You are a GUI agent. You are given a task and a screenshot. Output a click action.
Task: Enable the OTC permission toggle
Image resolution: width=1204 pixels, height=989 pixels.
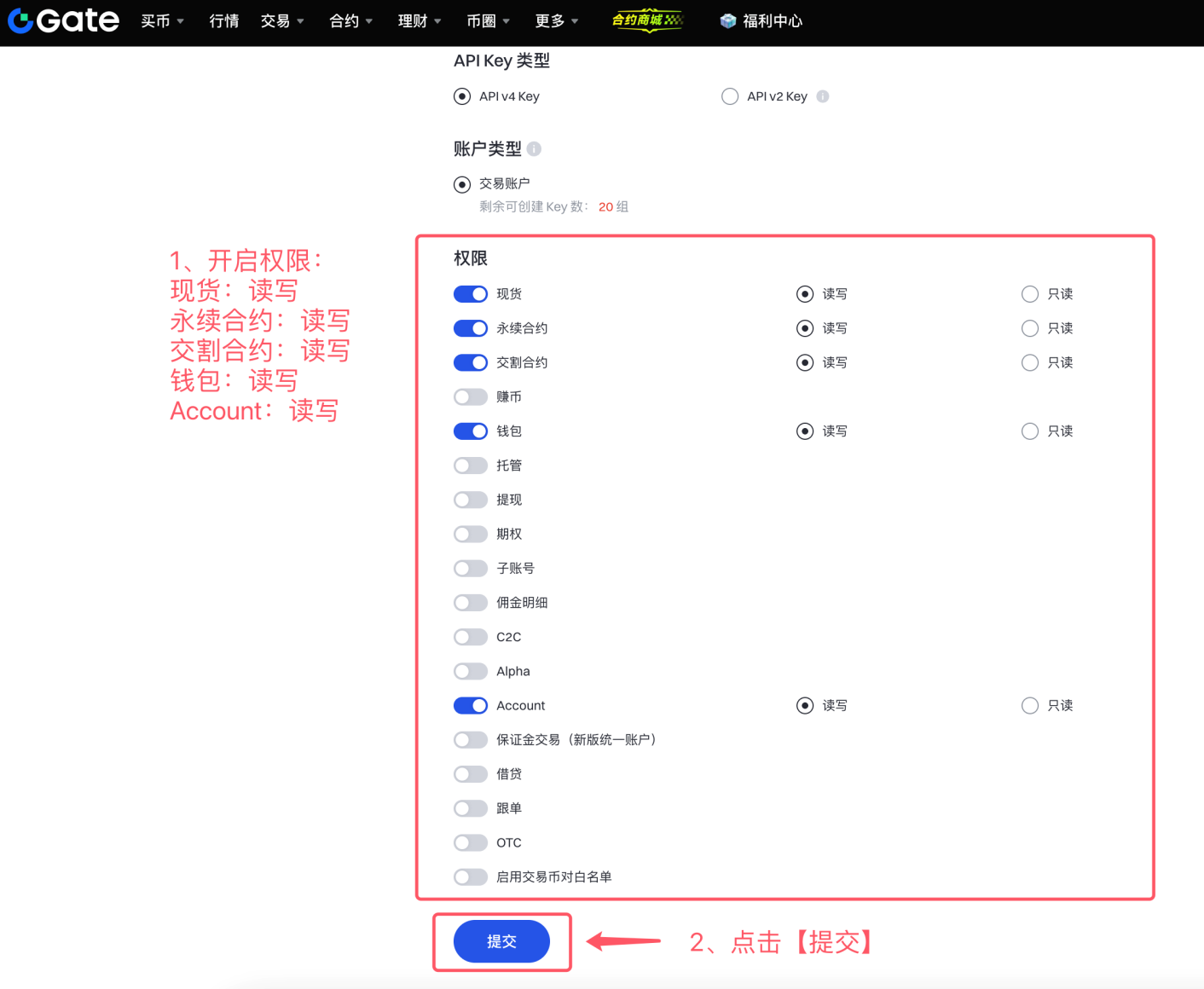pos(471,842)
